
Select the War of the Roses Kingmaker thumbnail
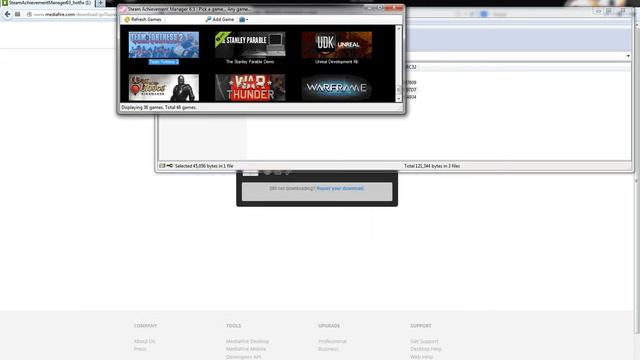[164, 87]
